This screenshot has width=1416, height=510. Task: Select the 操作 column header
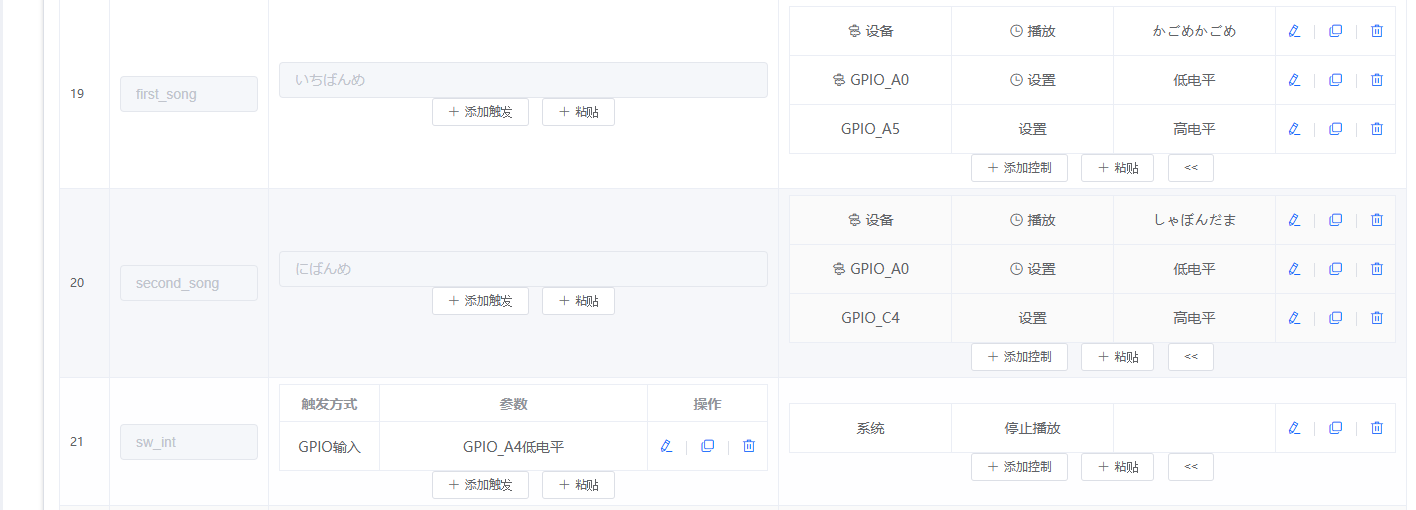(x=707, y=404)
